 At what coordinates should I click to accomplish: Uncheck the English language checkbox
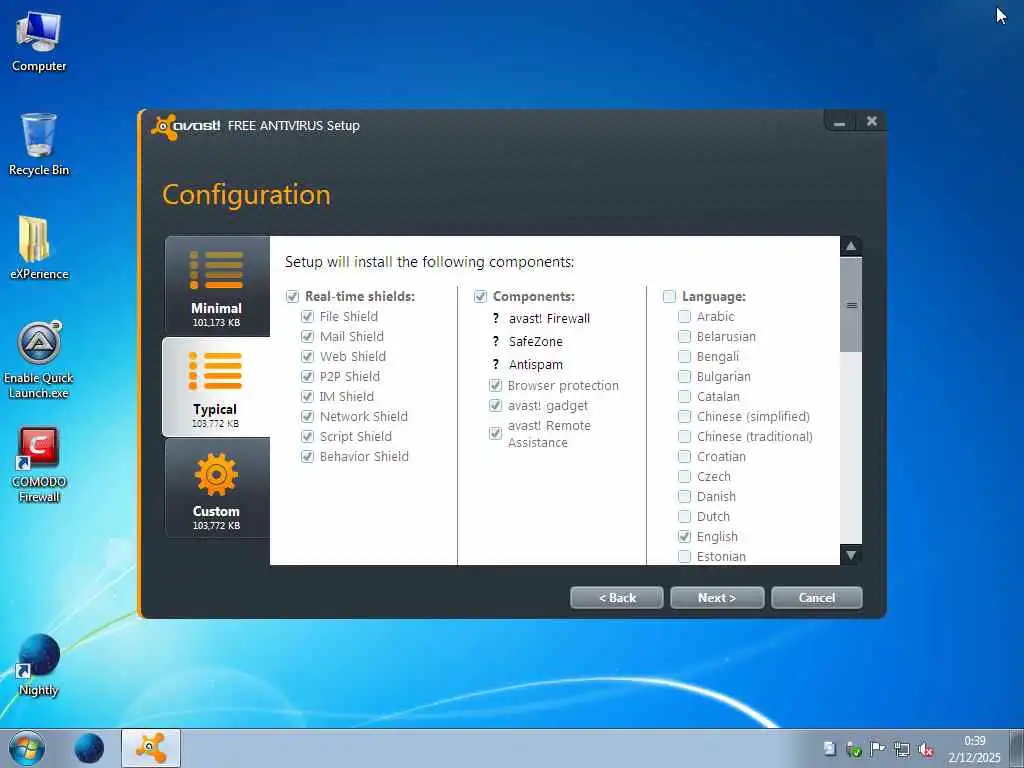tap(684, 537)
